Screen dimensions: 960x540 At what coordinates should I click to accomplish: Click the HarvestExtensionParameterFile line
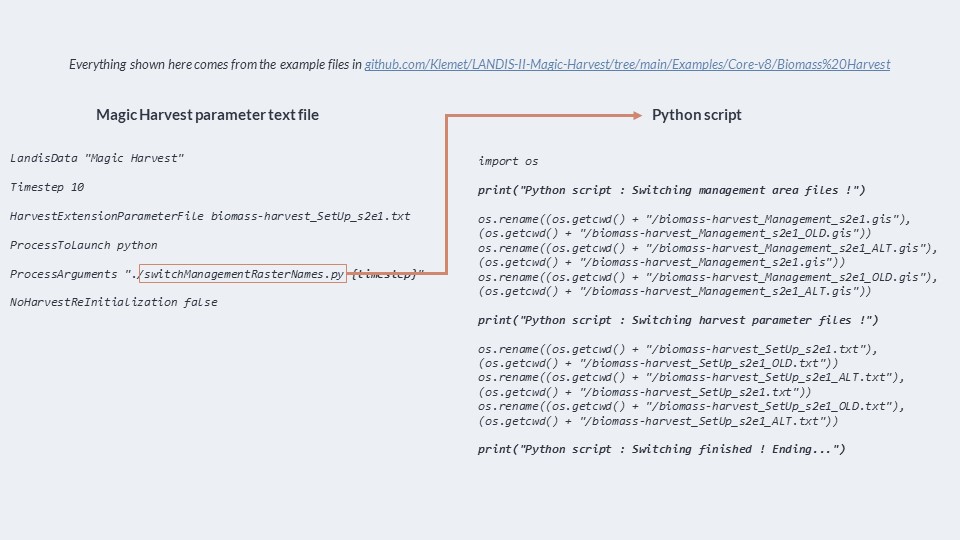coord(210,216)
